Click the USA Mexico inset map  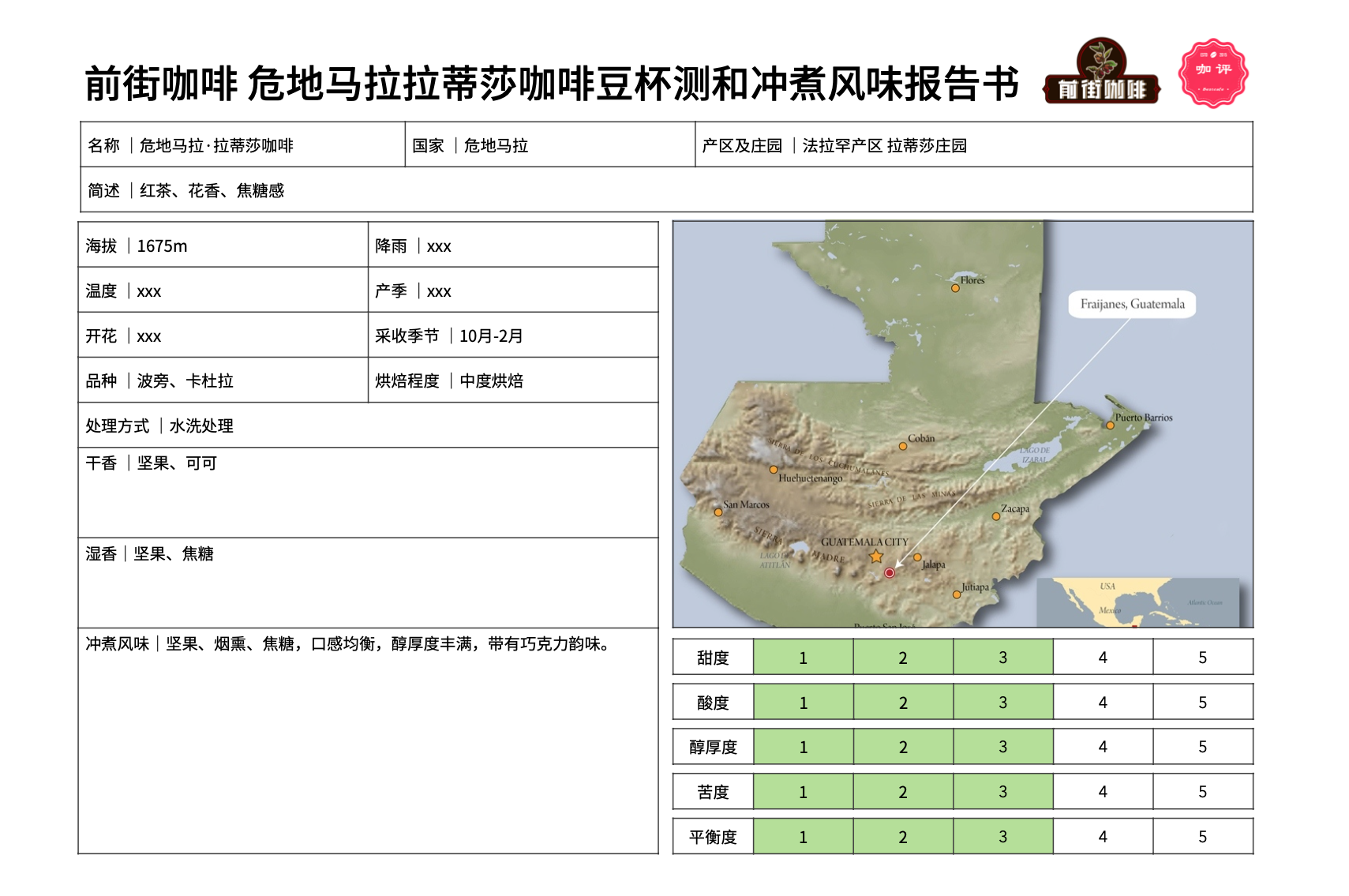point(1137,602)
